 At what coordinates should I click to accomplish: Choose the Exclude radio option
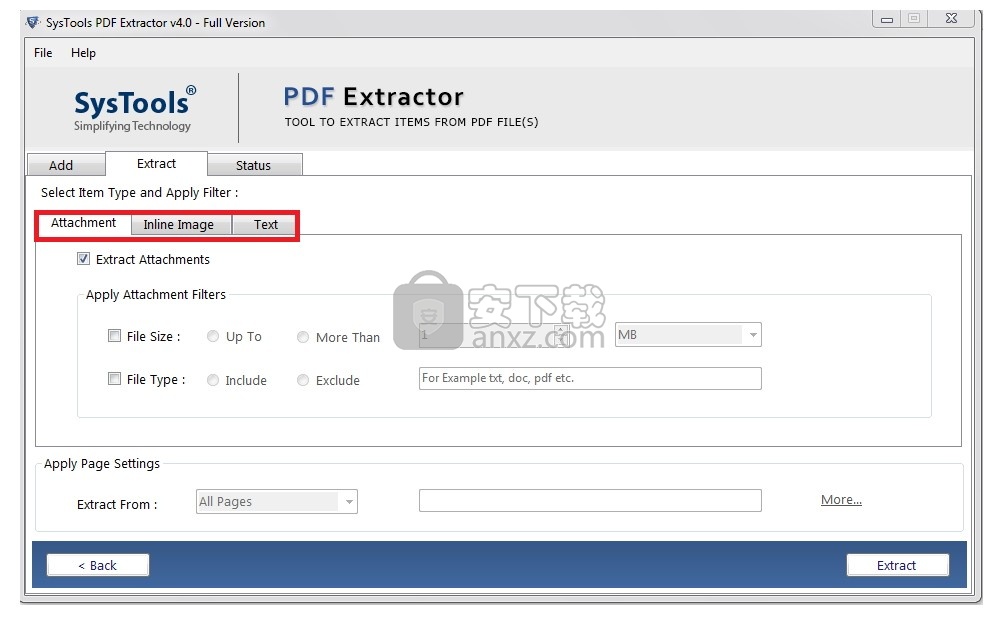[303, 380]
